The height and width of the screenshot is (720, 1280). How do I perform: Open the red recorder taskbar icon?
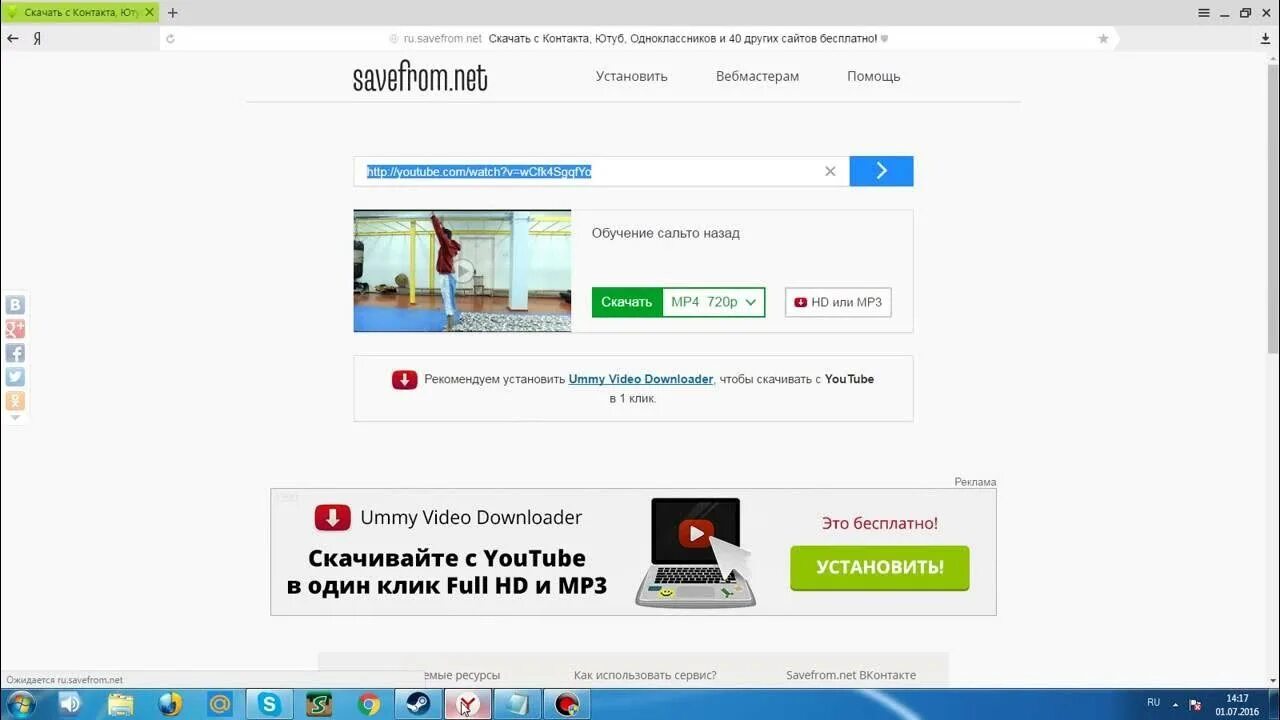point(567,704)
